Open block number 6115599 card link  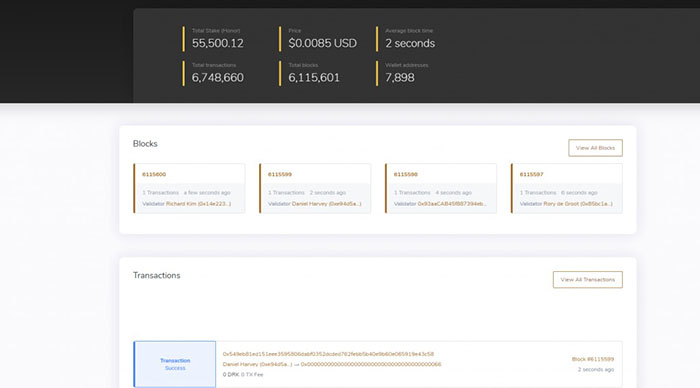click(280, 175)
